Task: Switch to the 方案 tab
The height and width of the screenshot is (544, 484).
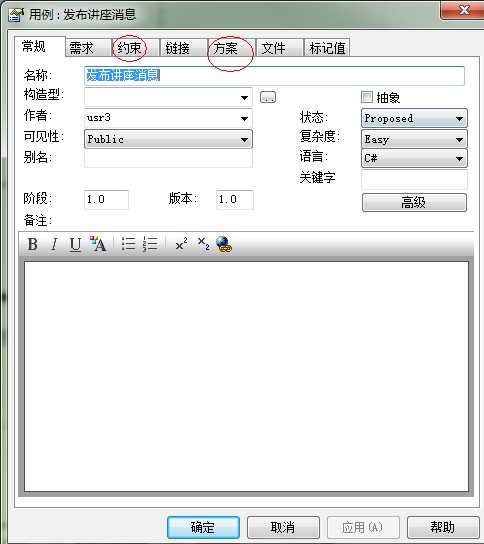Action: 226,48
